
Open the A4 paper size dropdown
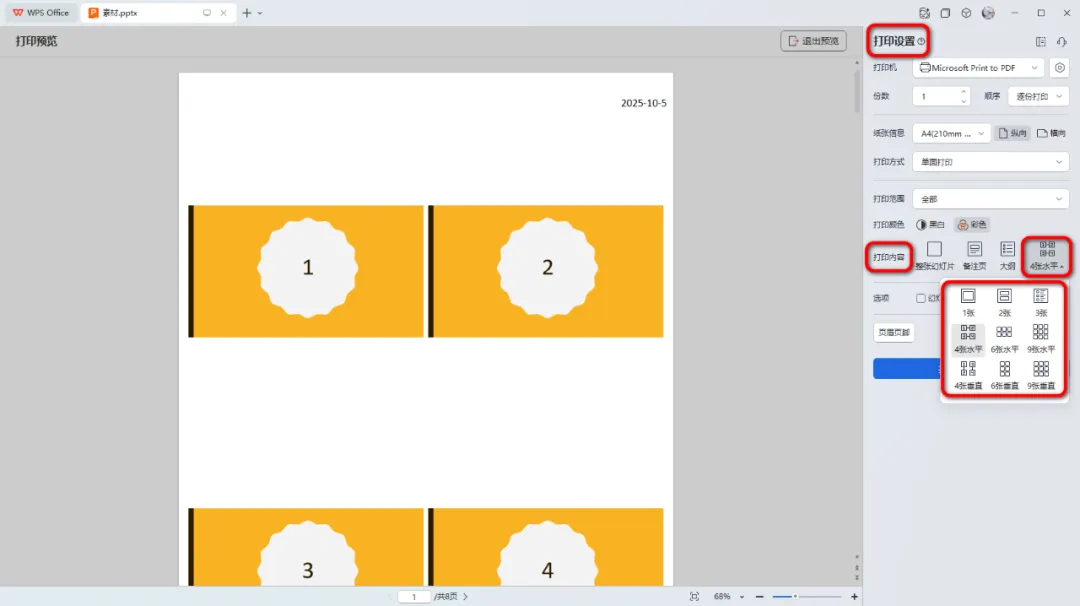[x=951, y=133]
